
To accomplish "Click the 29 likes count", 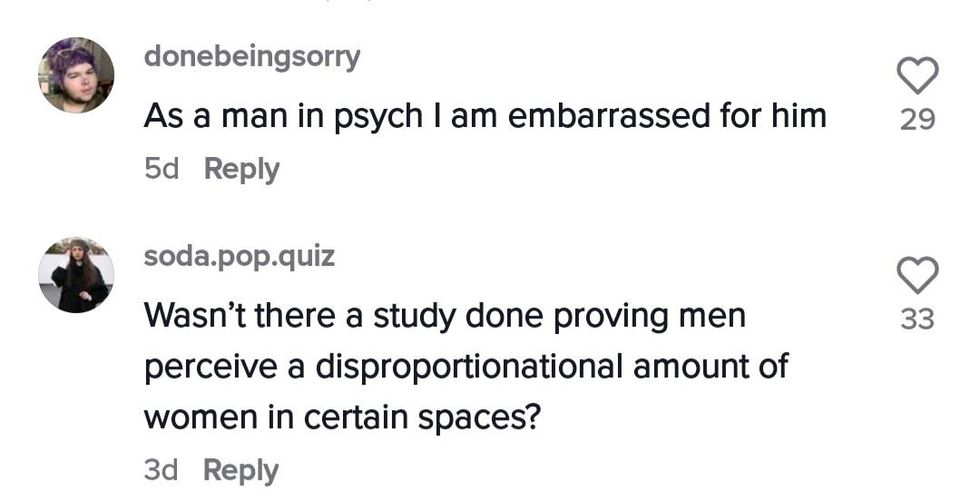I will 916,120.
